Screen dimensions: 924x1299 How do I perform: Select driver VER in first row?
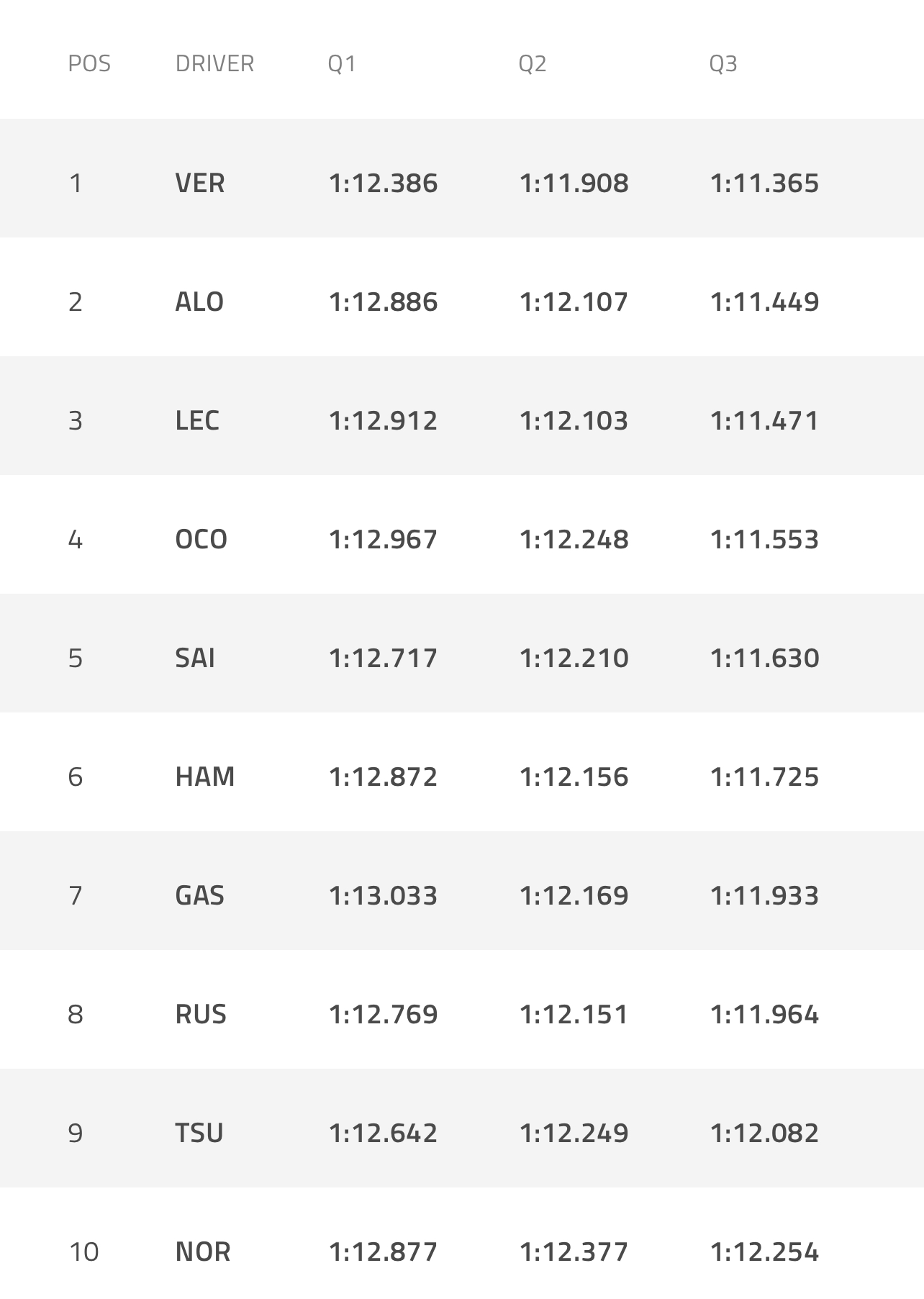tap(200, 184)
